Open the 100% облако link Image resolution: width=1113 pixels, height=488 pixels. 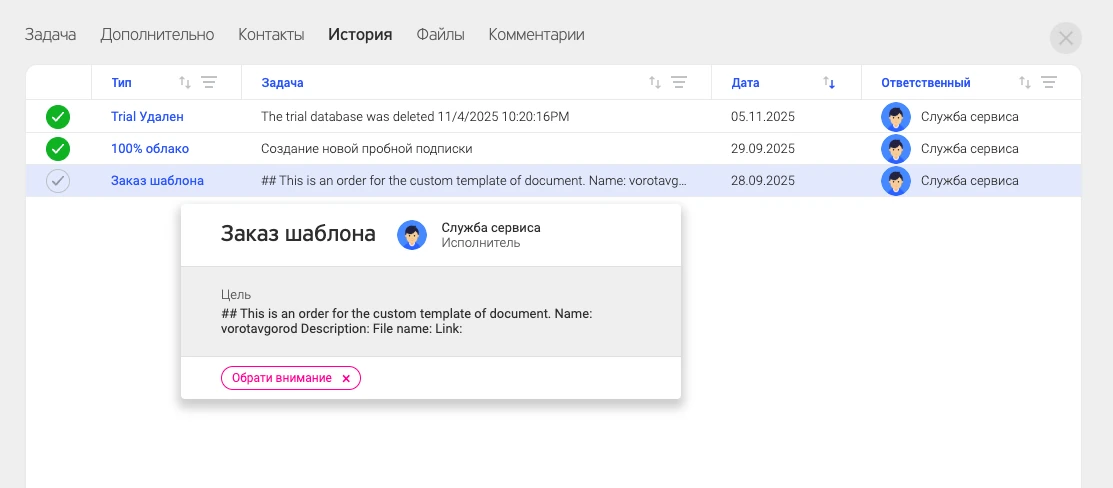pos(150,149)
